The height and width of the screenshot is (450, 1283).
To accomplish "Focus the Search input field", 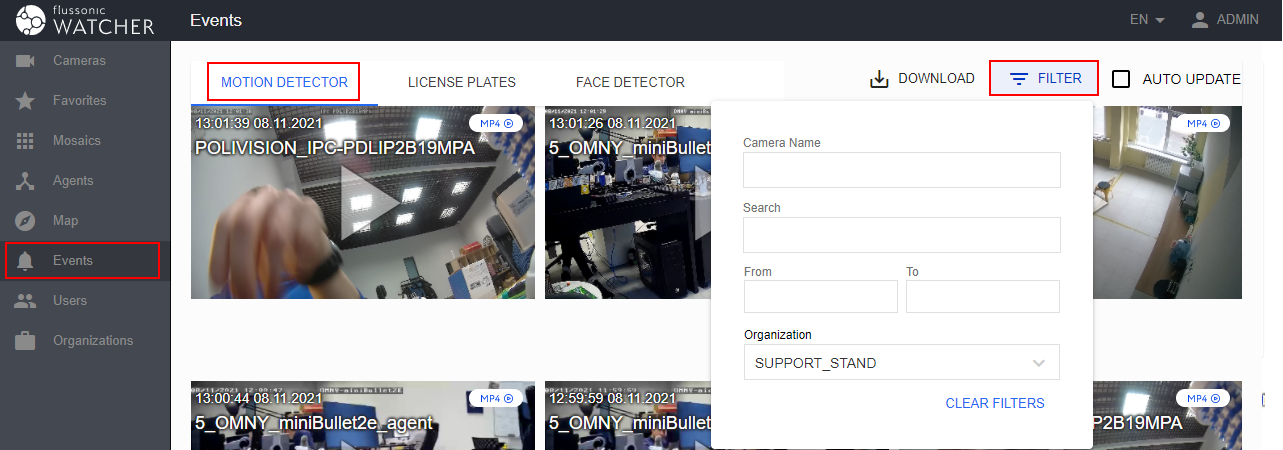I will pyautogui.click(x=901, y=235).
